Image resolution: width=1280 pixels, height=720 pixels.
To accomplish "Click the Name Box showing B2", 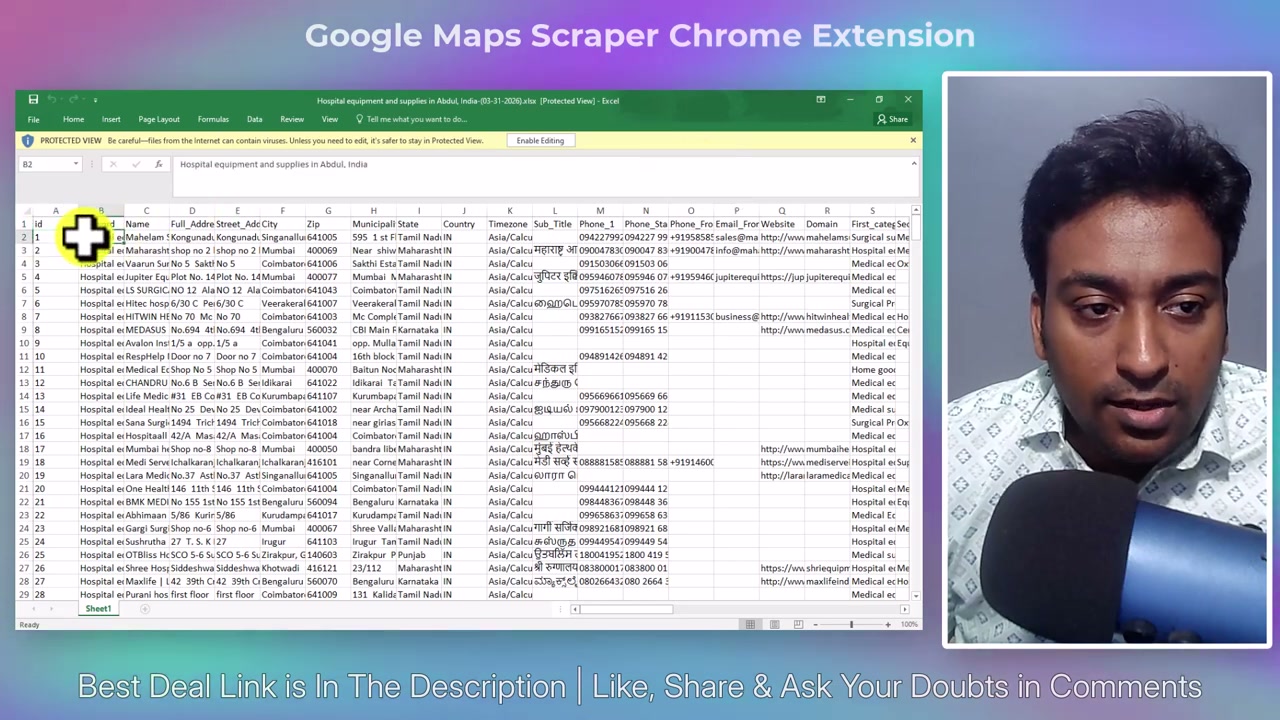I will (44, 164).
